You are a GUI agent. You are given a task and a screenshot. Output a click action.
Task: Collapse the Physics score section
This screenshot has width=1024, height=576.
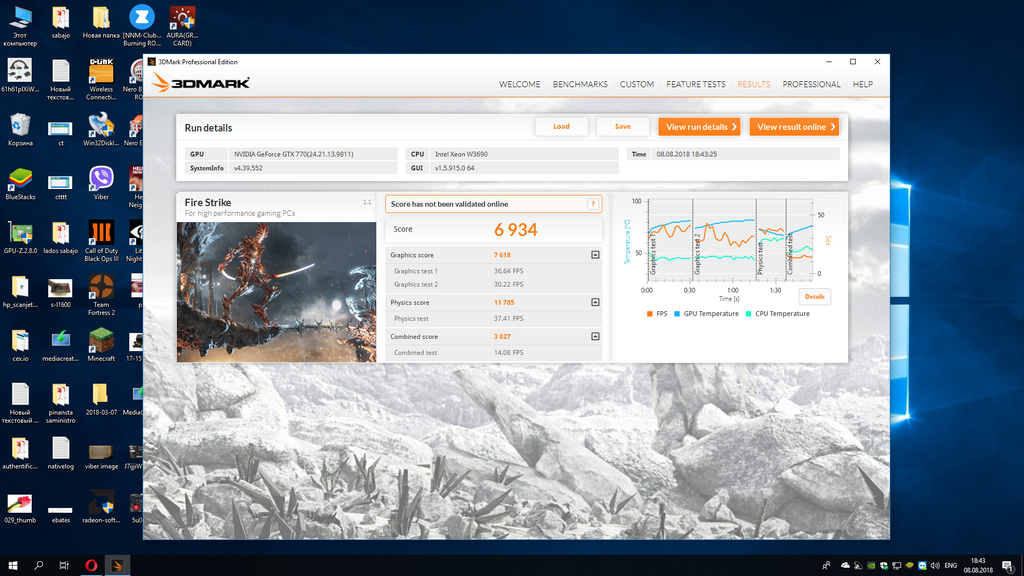(x=595, y=302)
